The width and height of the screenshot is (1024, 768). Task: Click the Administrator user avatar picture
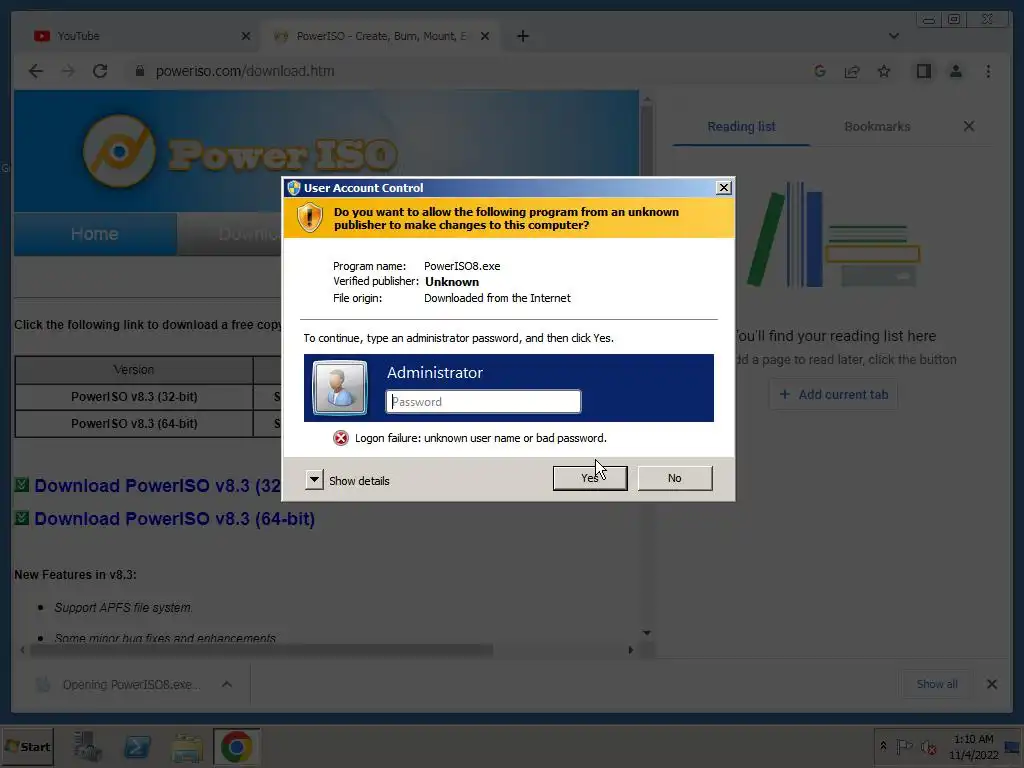tap(340, 388)
